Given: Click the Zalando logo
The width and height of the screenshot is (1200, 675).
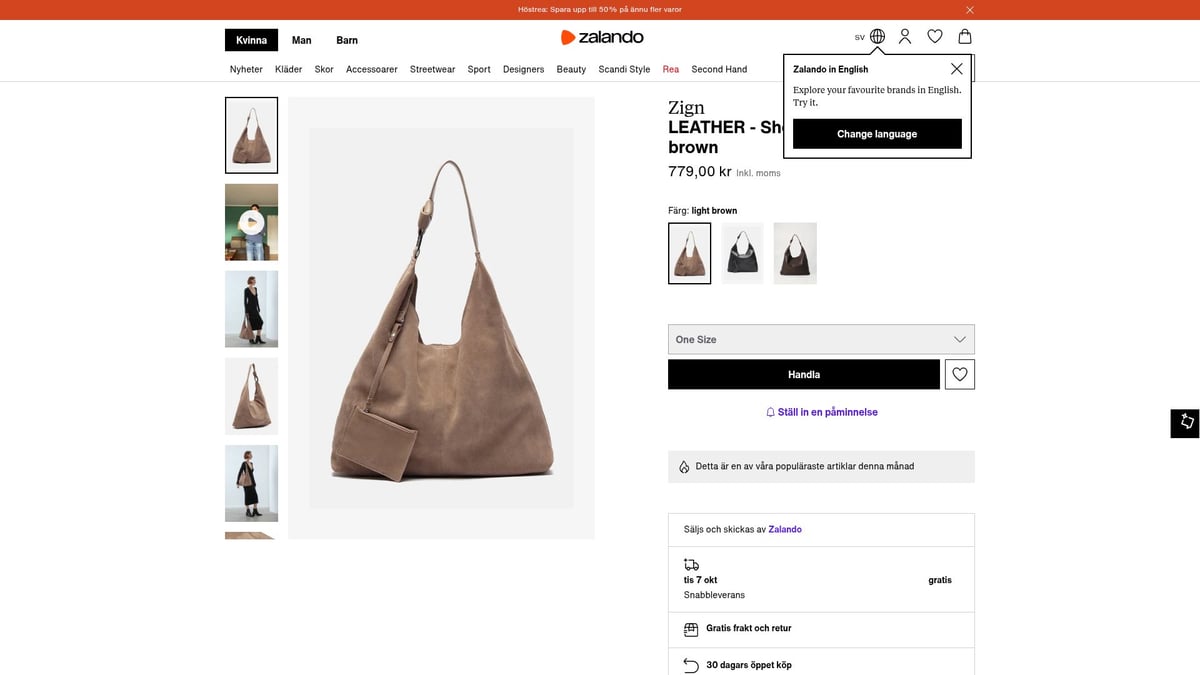Looking at the screenshot, I should tap(601, 37).
